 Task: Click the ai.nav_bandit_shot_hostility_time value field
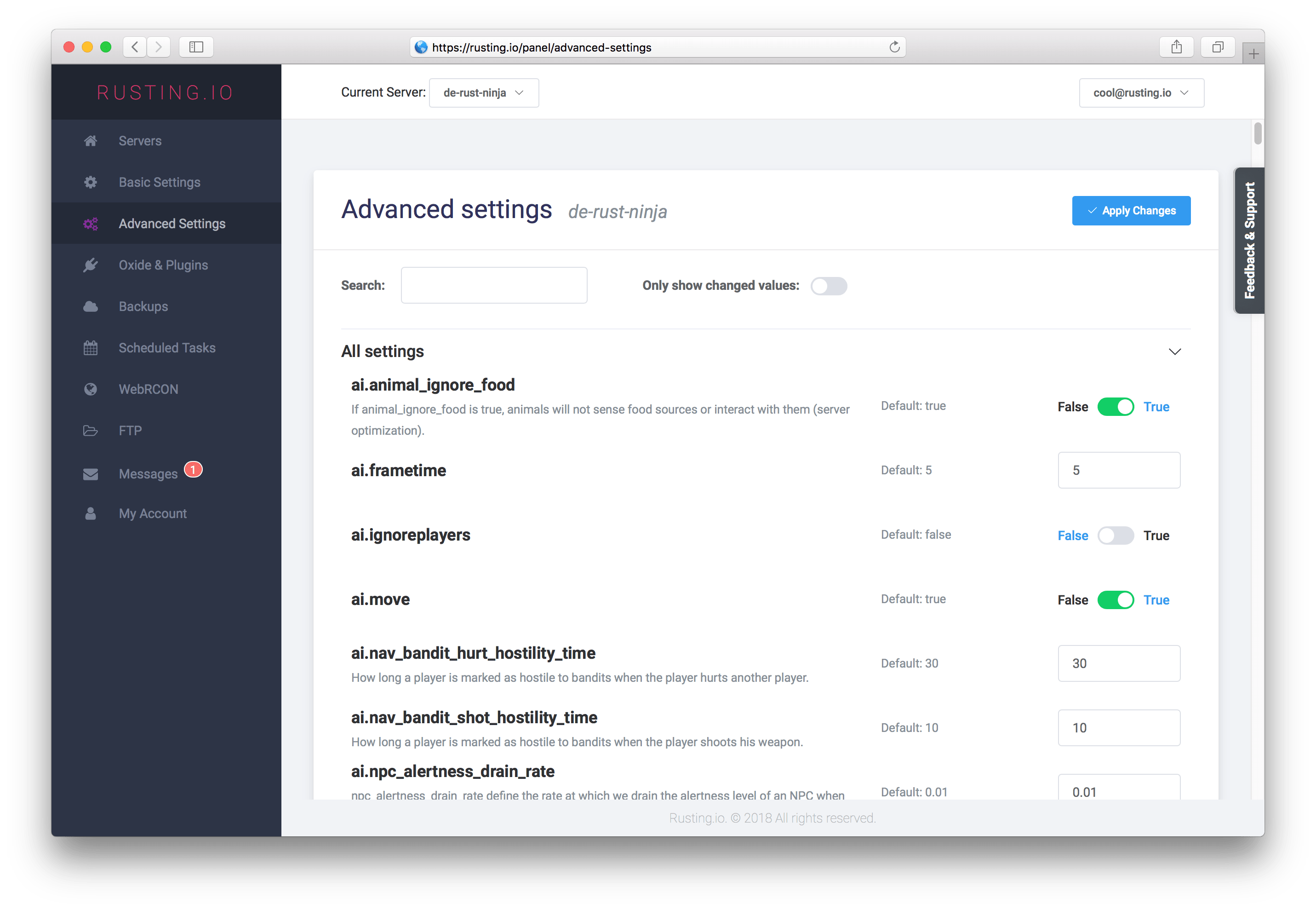(1118, 727)
